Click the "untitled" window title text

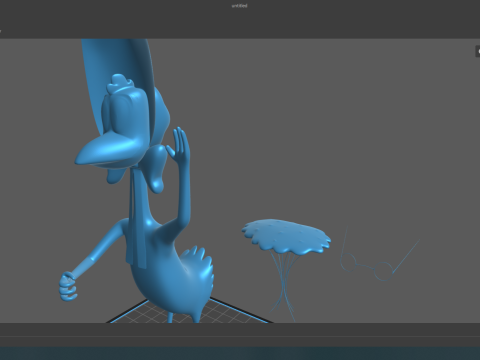pyautogui.click(x=240, y=6)
